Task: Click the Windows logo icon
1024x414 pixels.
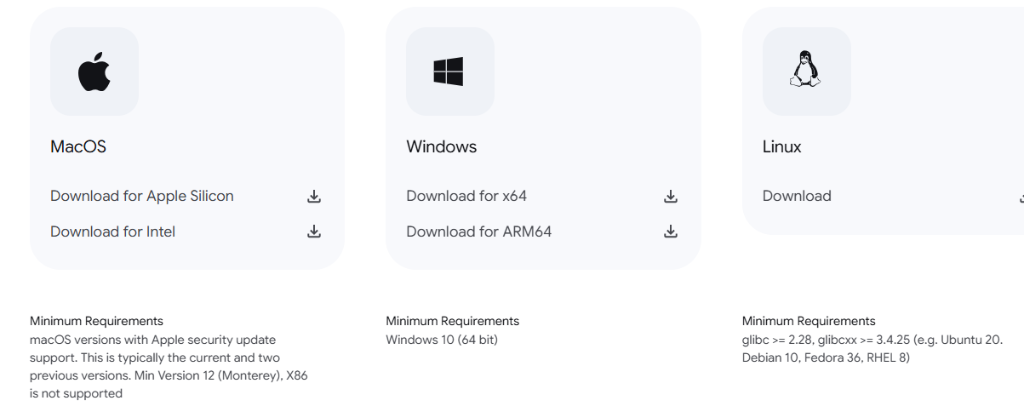Action: click(x=450, y=71)
